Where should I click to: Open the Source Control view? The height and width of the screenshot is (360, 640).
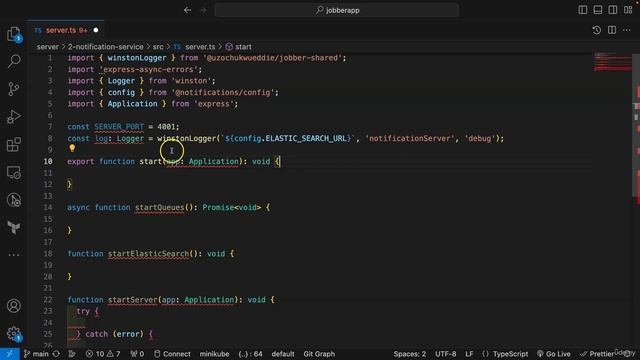tap(13, 89)
